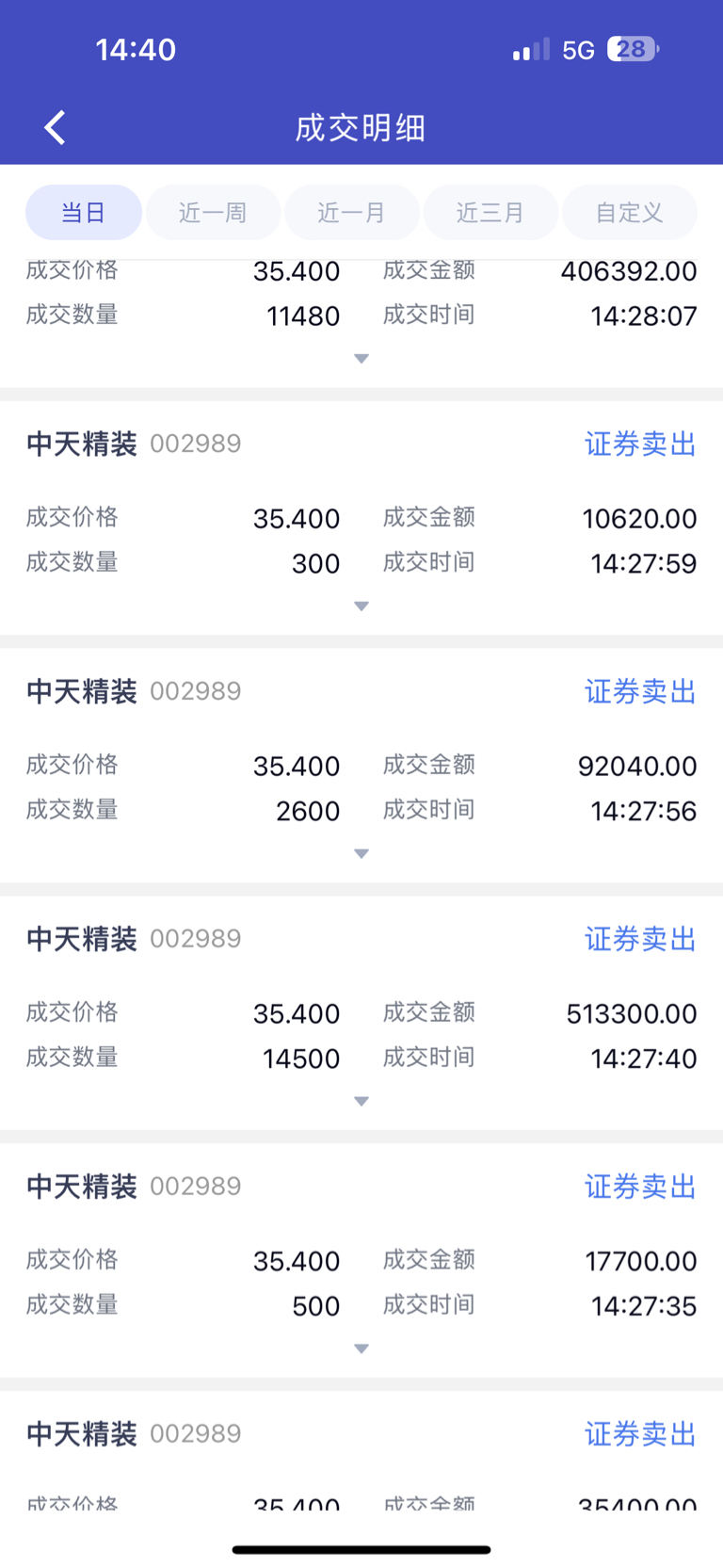Expand details of the 14:27:56 trade

[361, 854]
